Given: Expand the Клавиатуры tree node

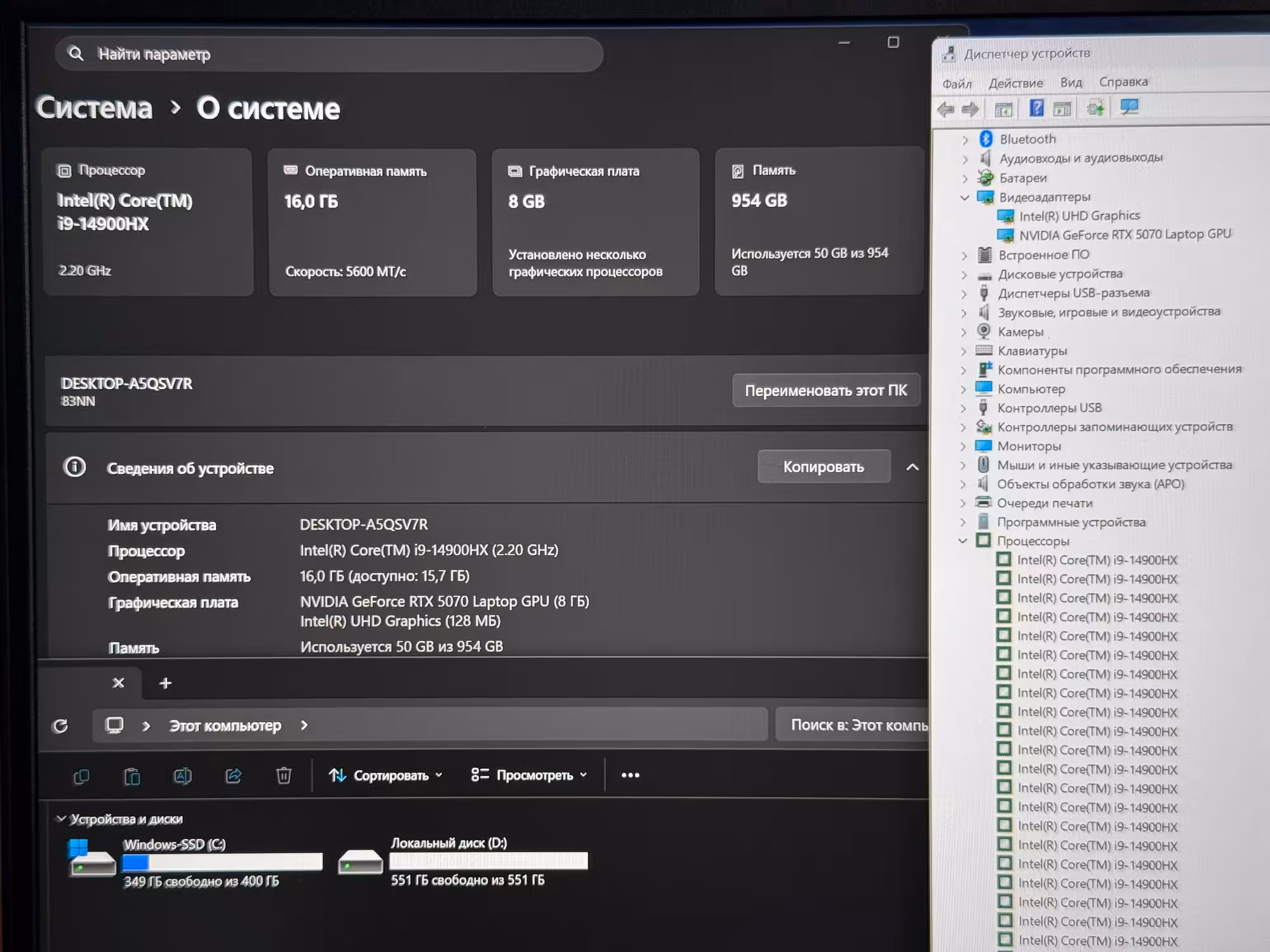Looking at the screenshot, I should coord(964,351).
